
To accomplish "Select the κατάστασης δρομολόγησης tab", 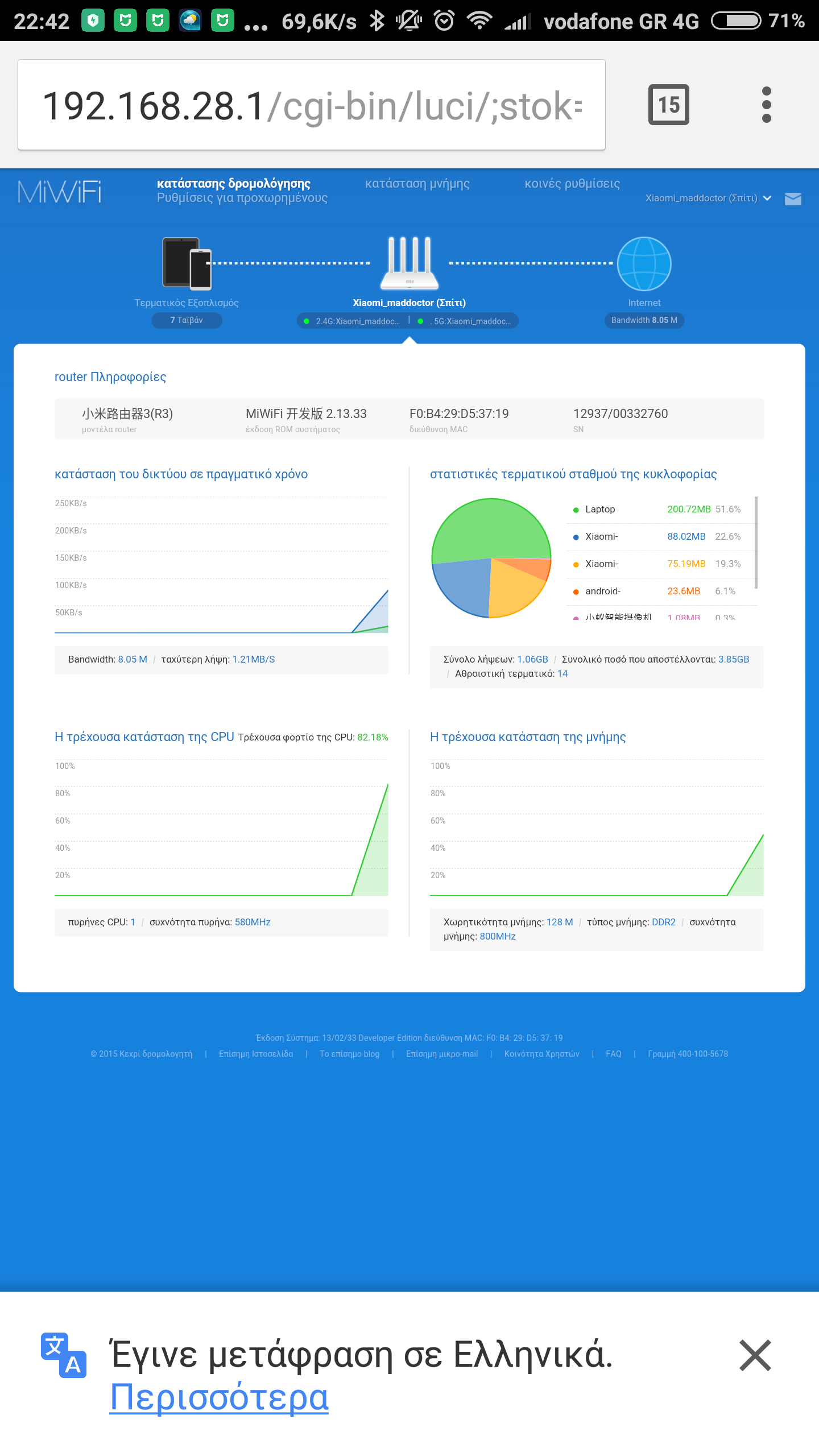I will click(x=233, y=184).
